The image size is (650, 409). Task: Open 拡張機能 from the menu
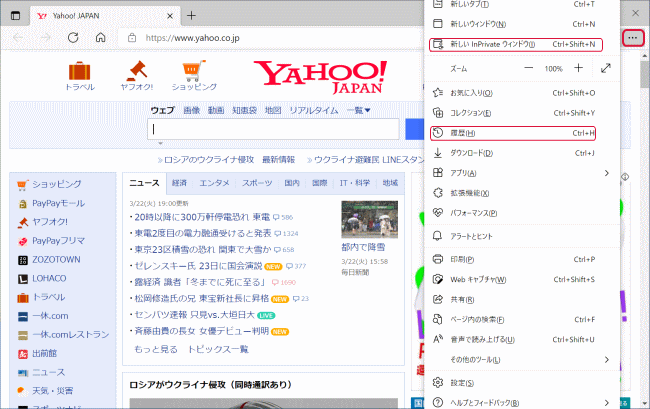521,193
